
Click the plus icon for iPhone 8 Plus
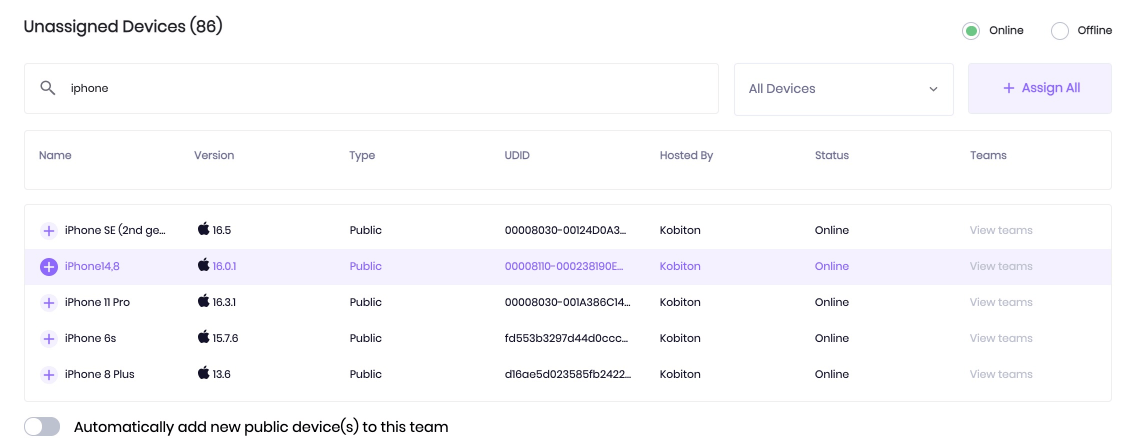tap(49, 374)
